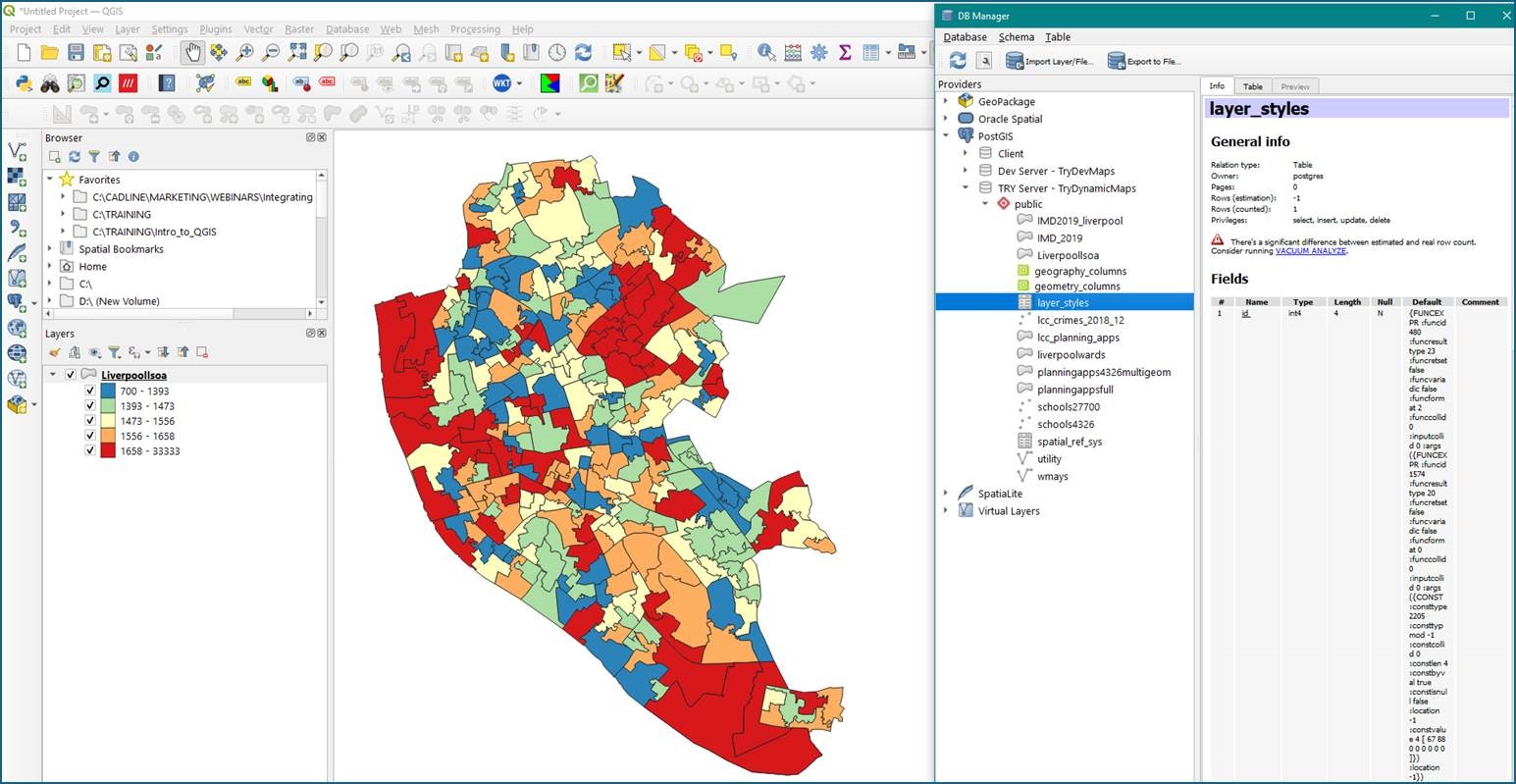Open the Database menu in DB Manager

(964, 36)
